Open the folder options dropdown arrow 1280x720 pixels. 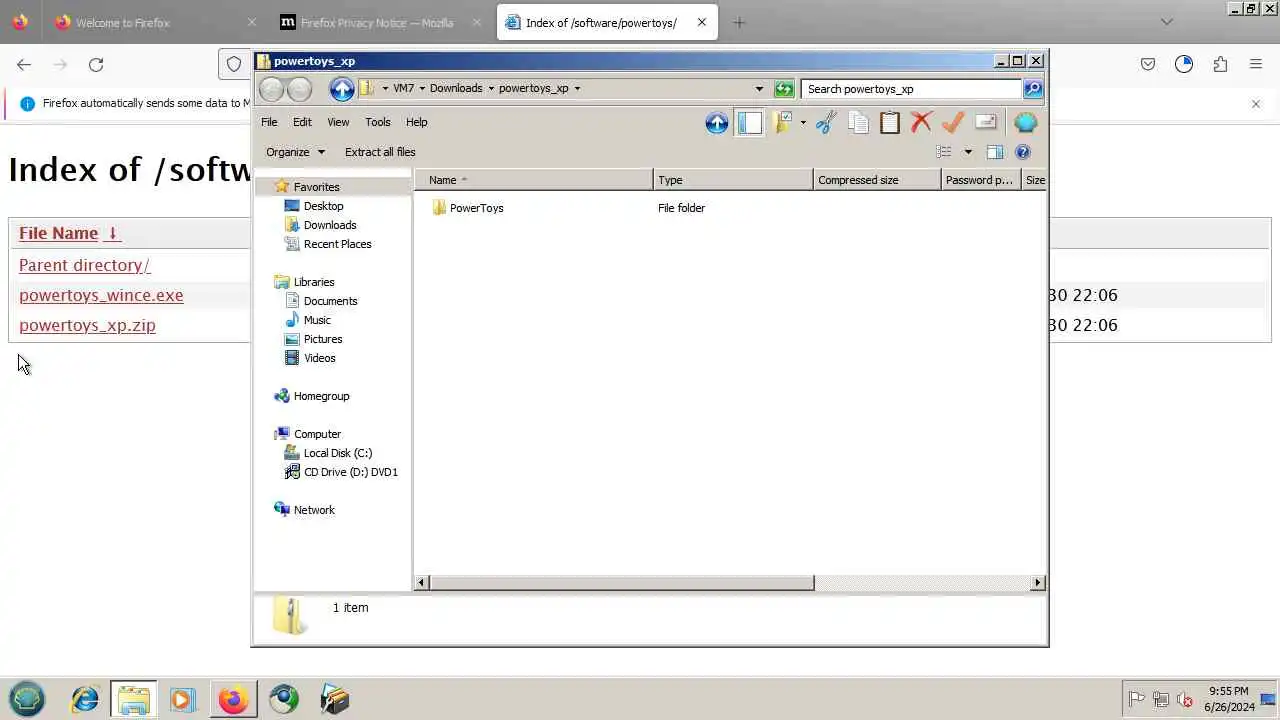click(802, 123)
